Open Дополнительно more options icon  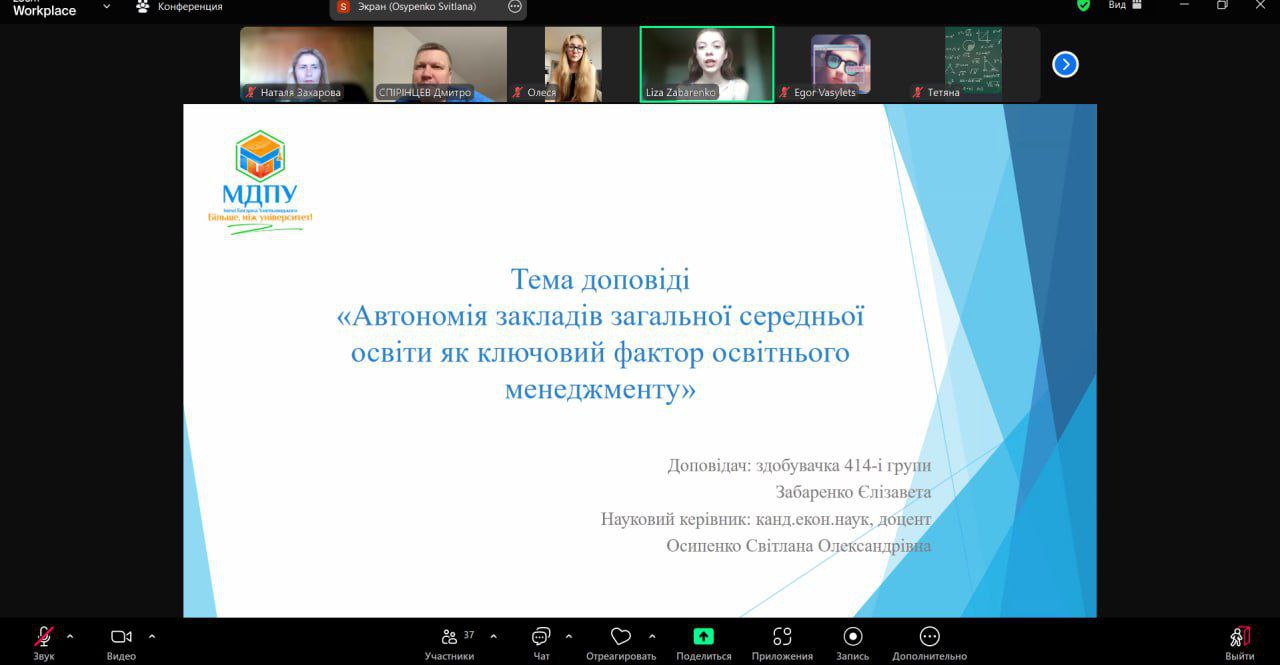click(x=929, y=637)
